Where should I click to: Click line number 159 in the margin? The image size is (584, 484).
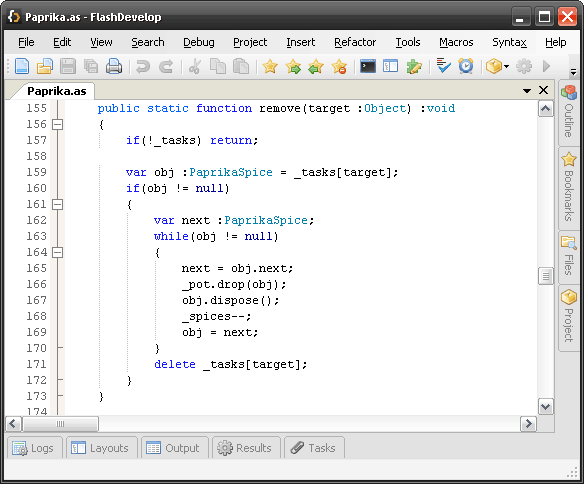(36, 172)
